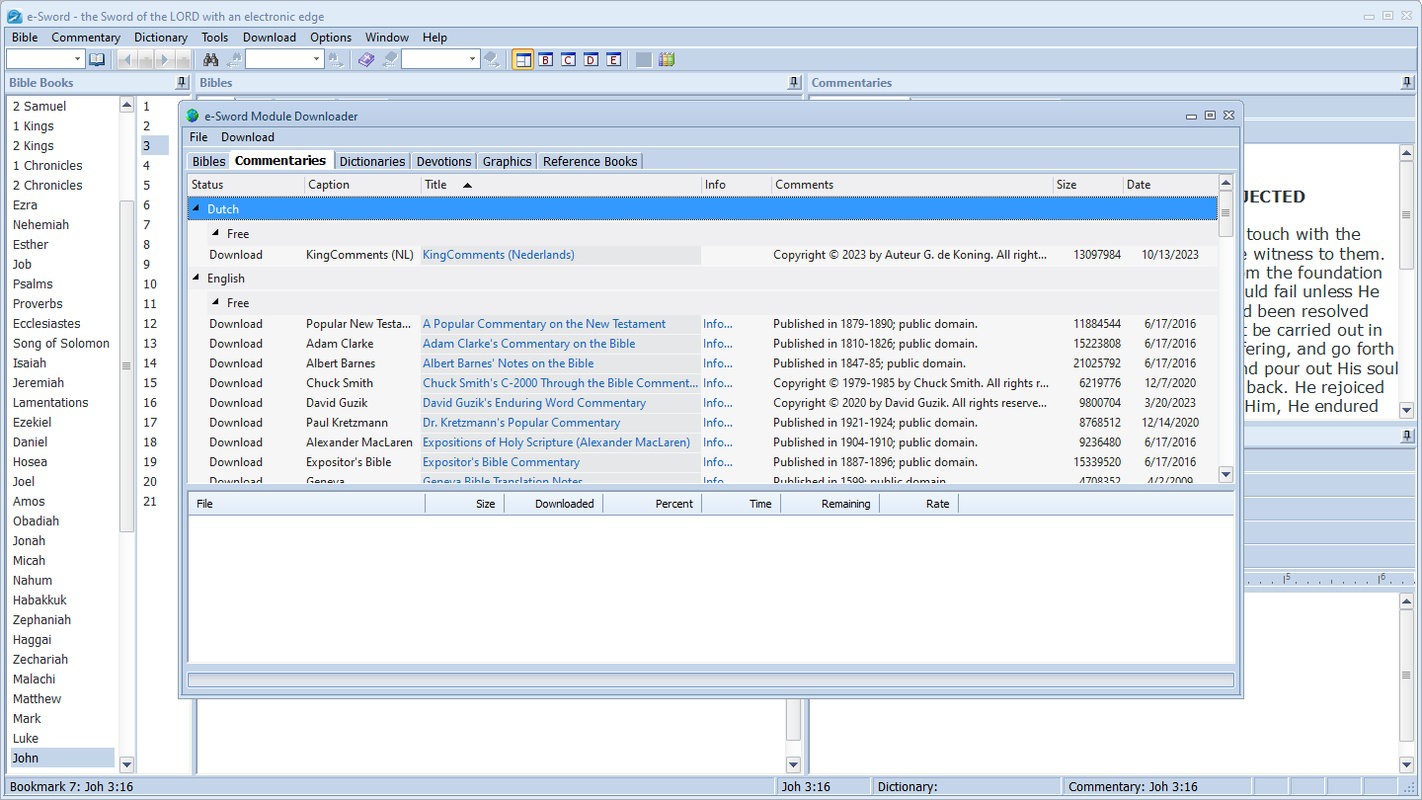The width and height of the screenshot is (1422, 800).
Task: Collapse the Dutch language group
Action: pos(196,209)
